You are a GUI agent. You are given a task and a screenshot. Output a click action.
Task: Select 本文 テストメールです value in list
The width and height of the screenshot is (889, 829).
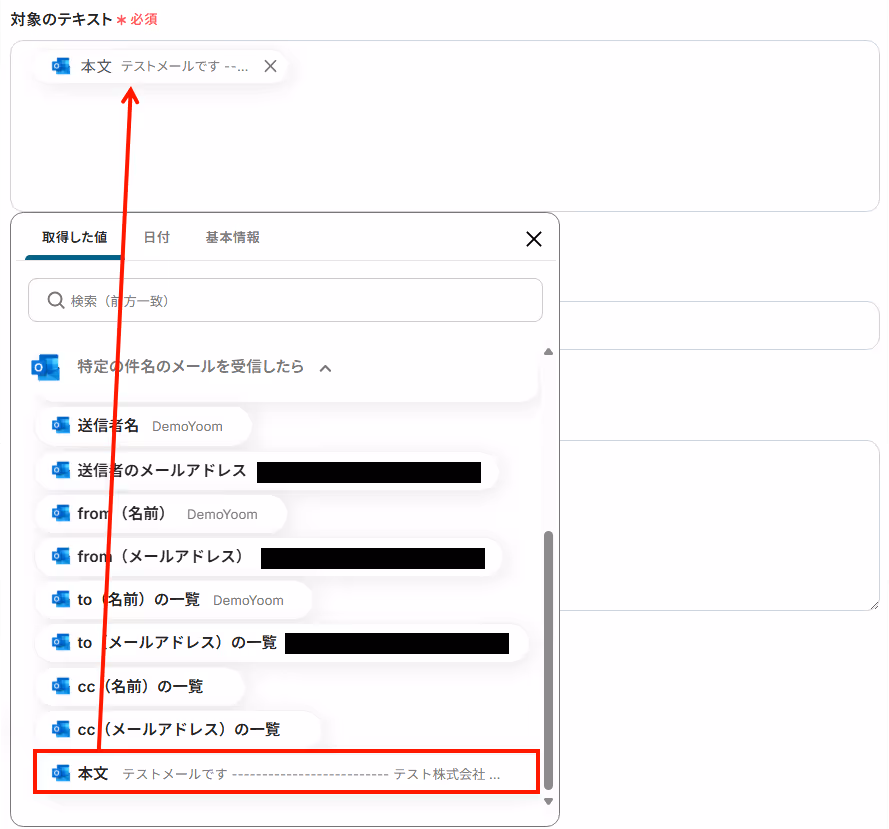[286, 772]
